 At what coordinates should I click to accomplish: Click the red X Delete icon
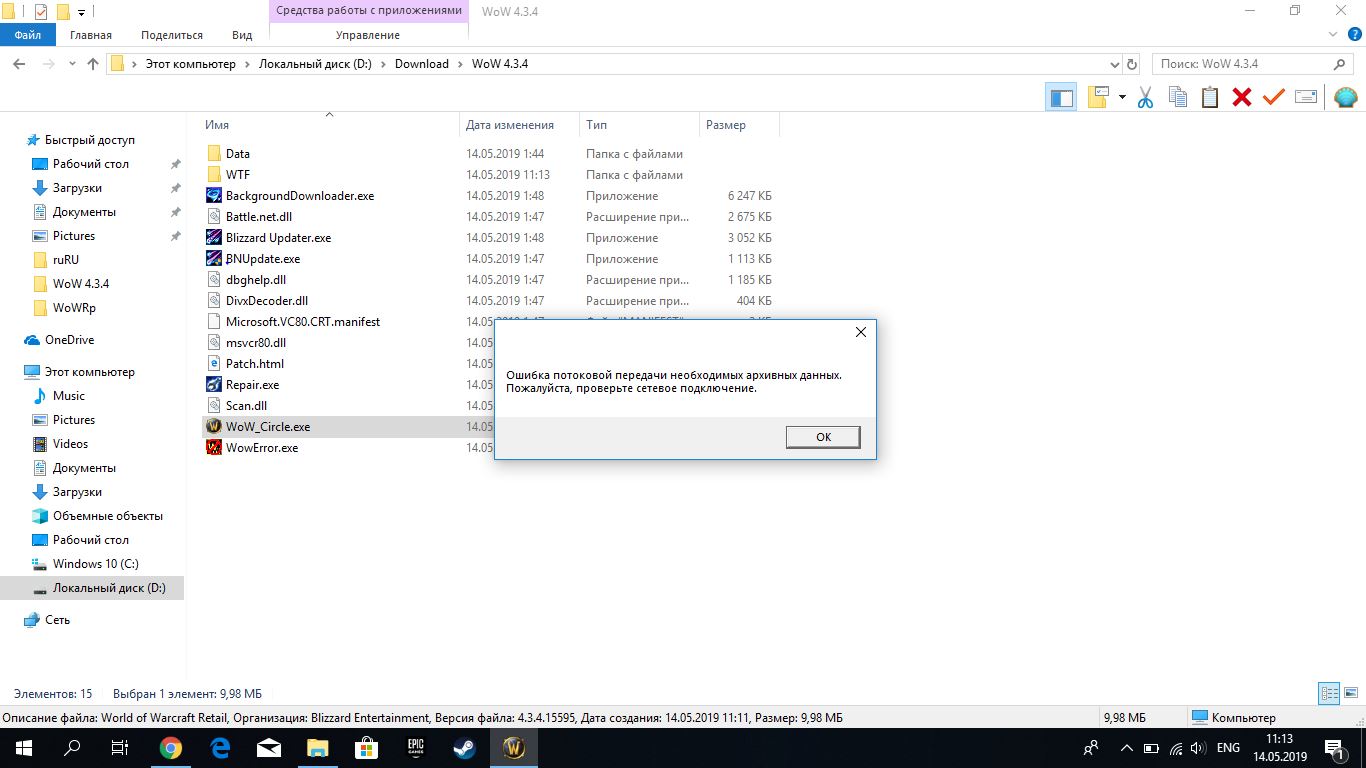(1242, 97)
